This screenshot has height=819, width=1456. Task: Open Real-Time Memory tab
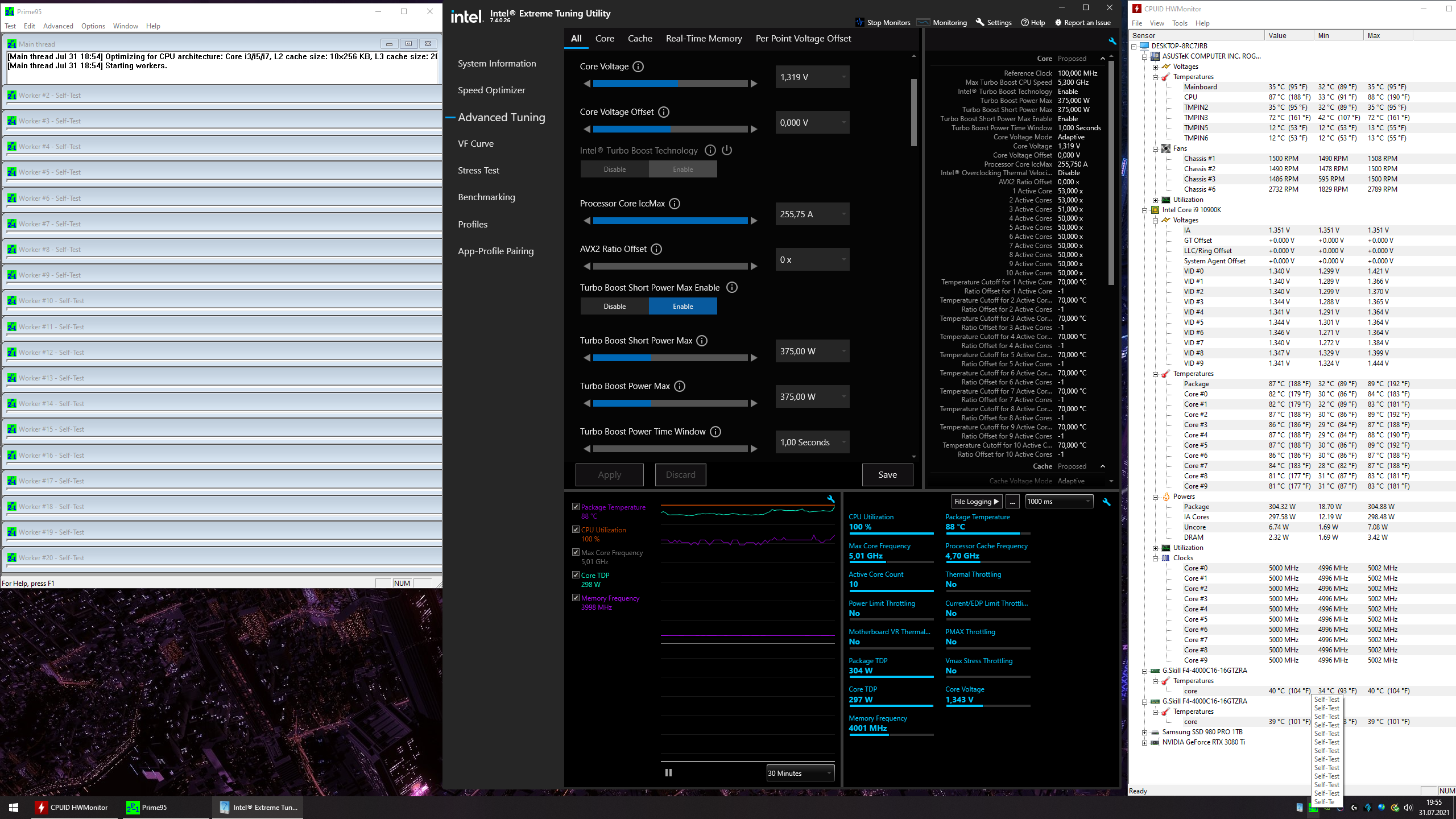(x=704, y=39)
